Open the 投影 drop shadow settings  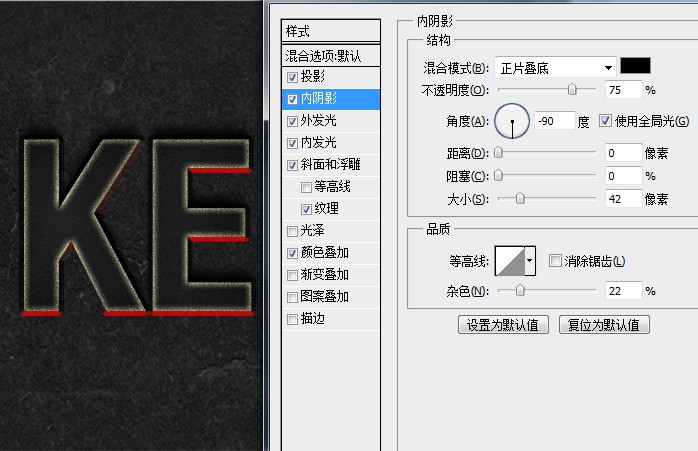312,77
